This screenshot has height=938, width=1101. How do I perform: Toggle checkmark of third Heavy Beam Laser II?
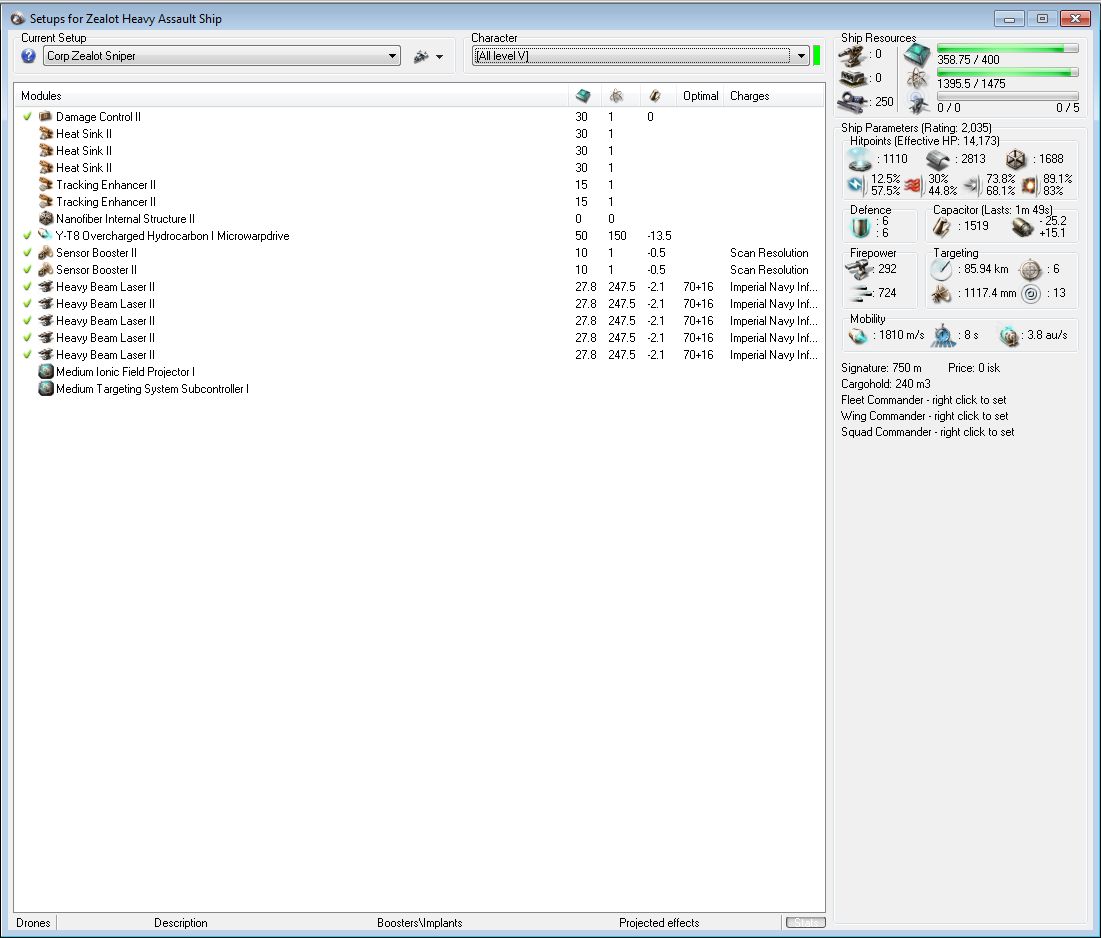point(27,321)
